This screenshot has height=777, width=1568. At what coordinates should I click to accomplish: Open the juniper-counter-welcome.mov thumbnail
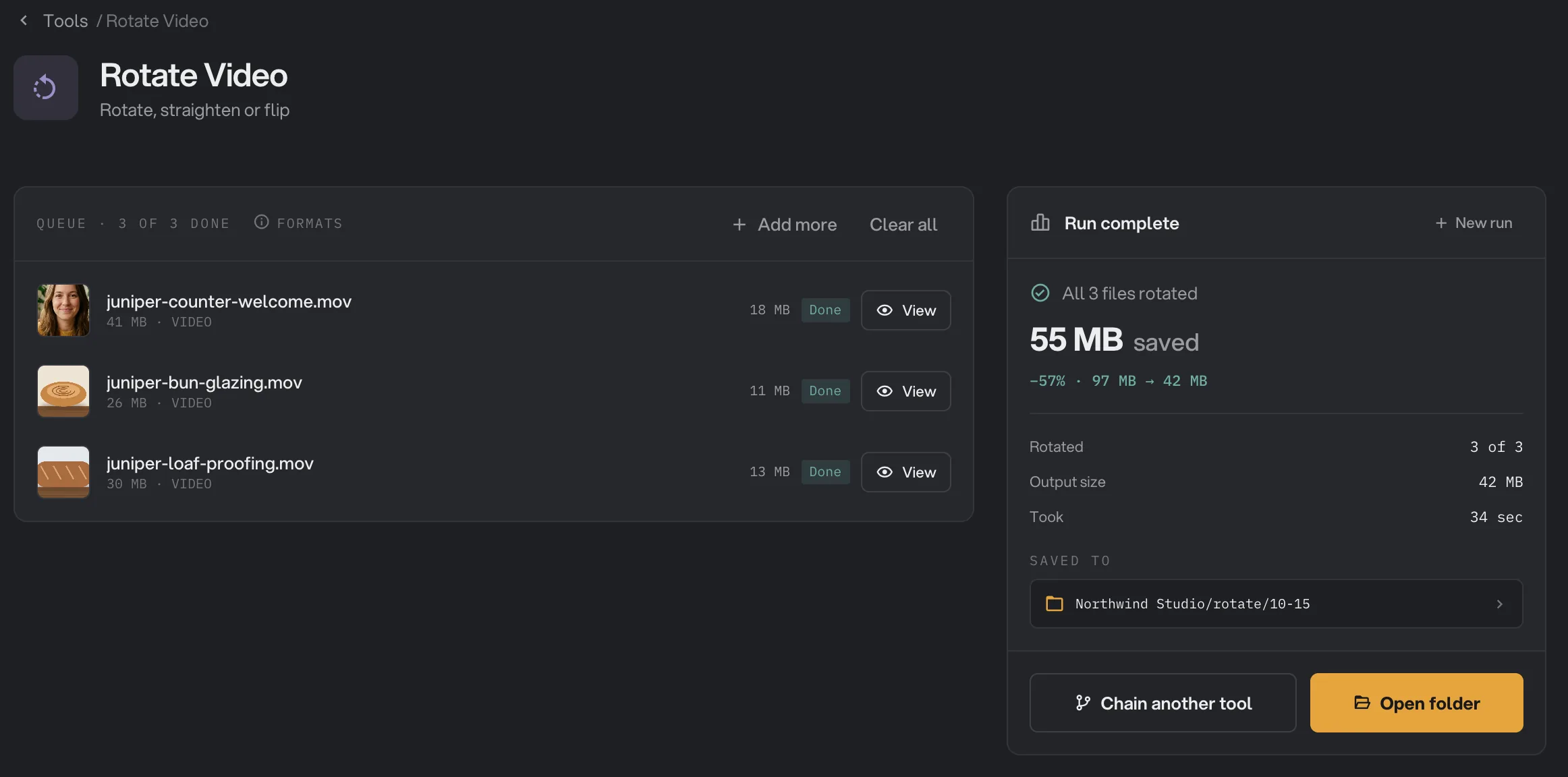63,310
